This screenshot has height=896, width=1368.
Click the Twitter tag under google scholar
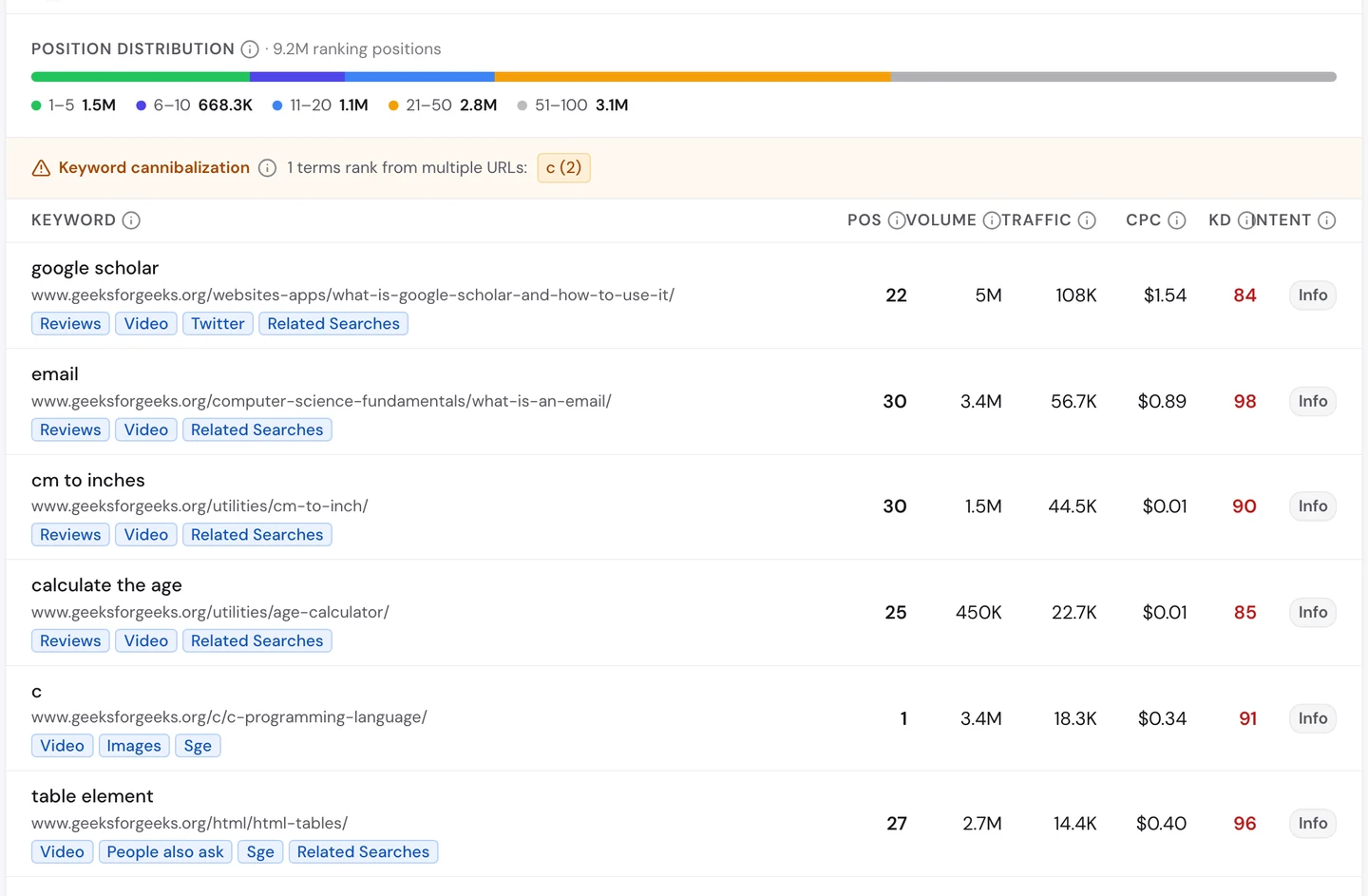point(218,324)
